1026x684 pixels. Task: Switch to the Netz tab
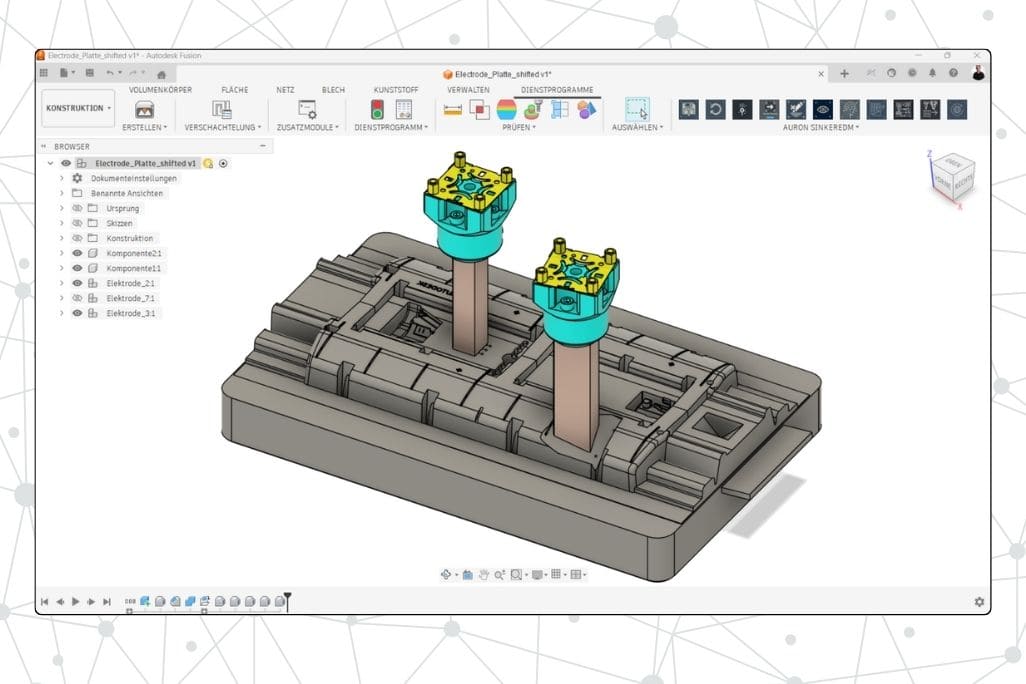285,90
